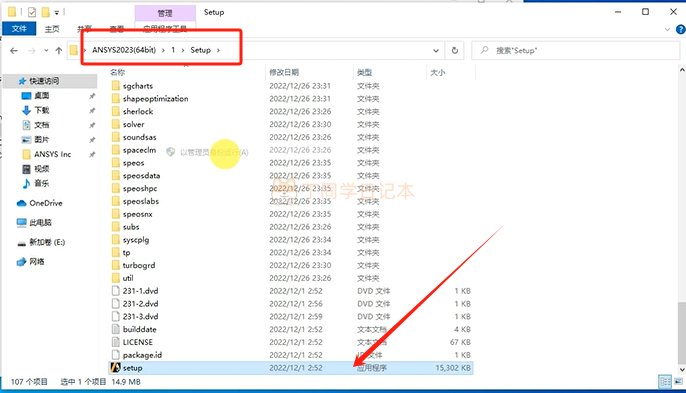The width and height of the screenshot is (686, 393).
Task: Select the solver folder
Action: point(133,124)
